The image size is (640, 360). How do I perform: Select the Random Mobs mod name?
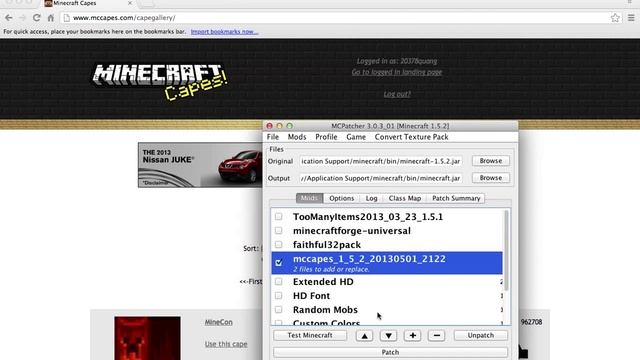[325, 310]
